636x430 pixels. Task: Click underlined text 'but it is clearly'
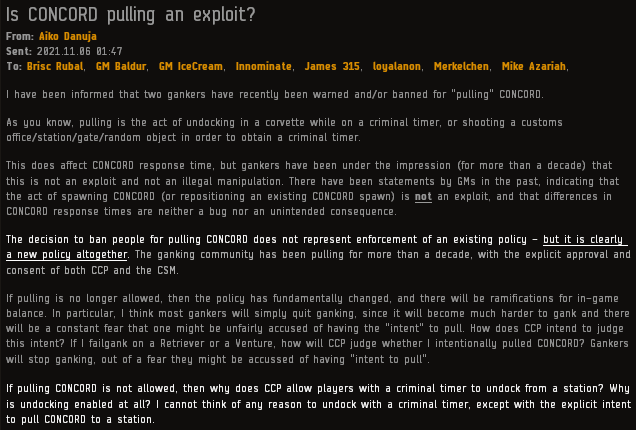(x=583, y=239)
